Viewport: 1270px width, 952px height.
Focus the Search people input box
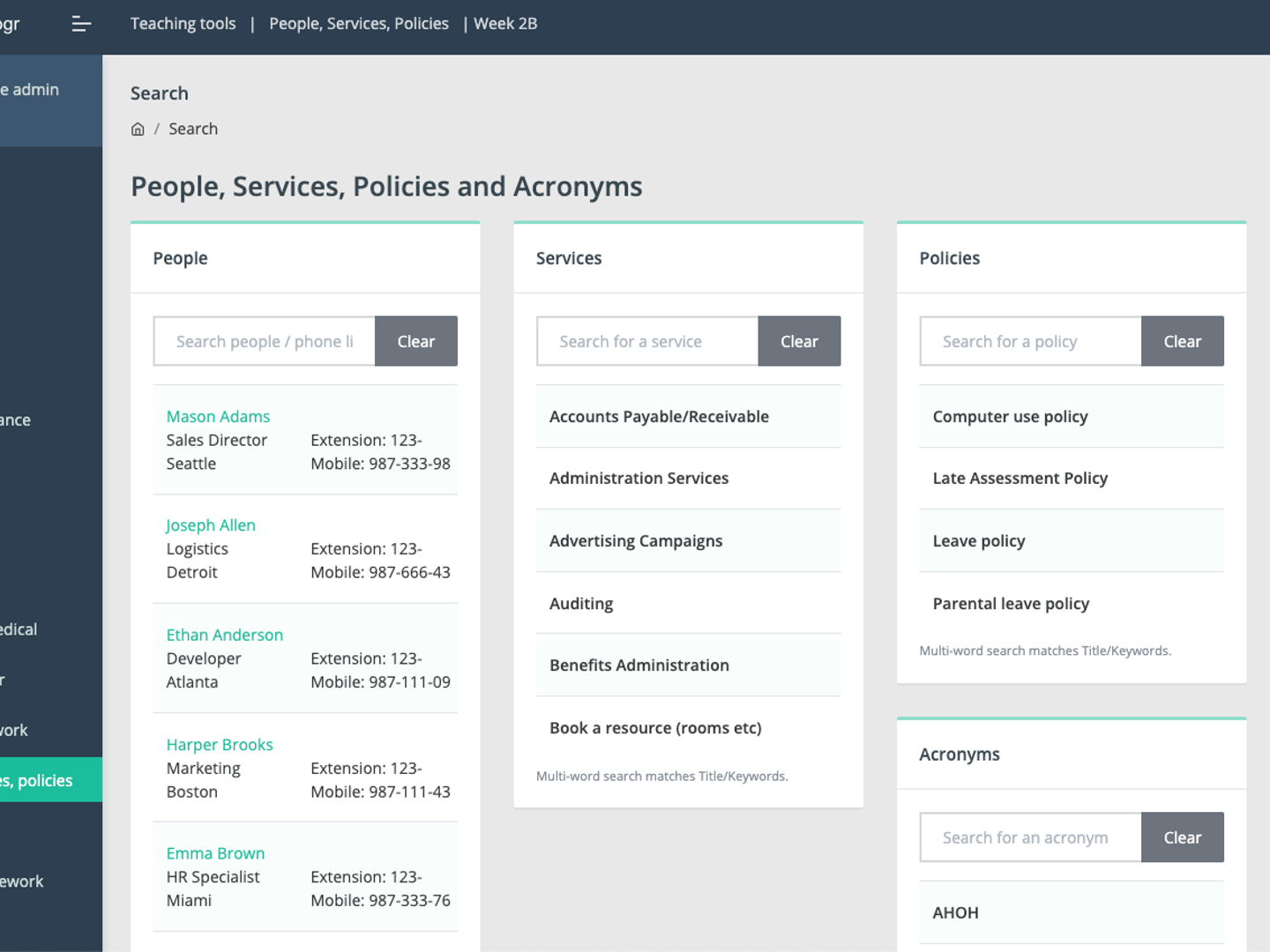265,341
